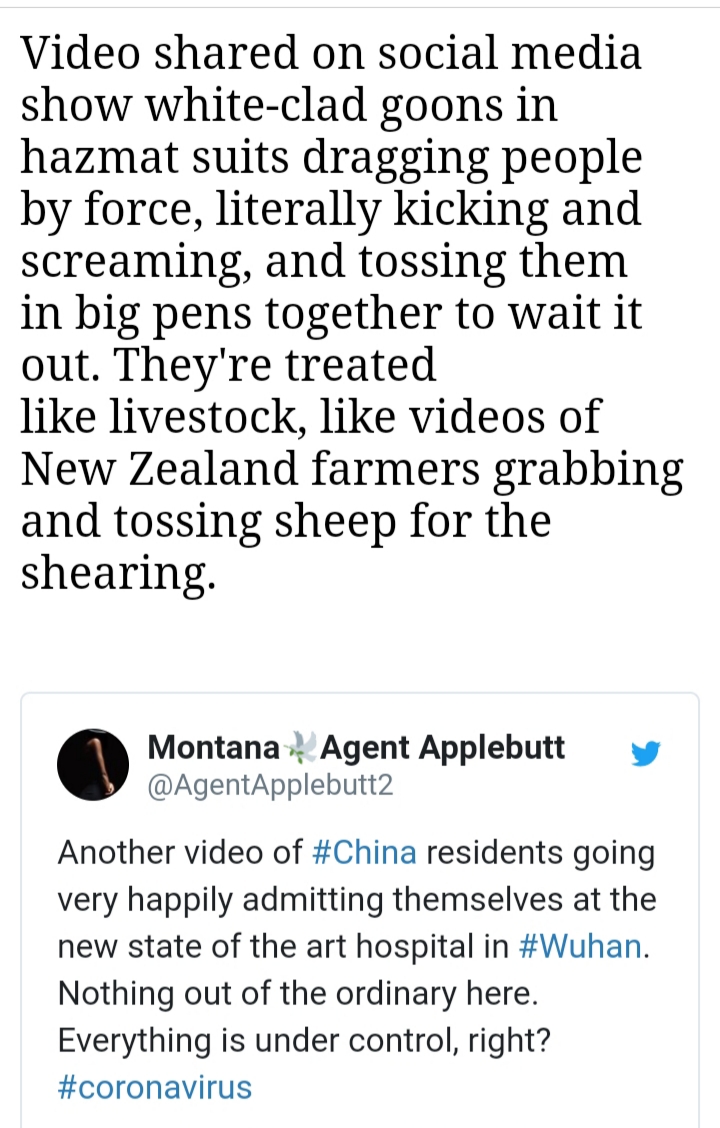Click the 'hazmat suits dragging people' line
Image resolution: width=720 pixels, height=1128 pixels.
point(330,157)
